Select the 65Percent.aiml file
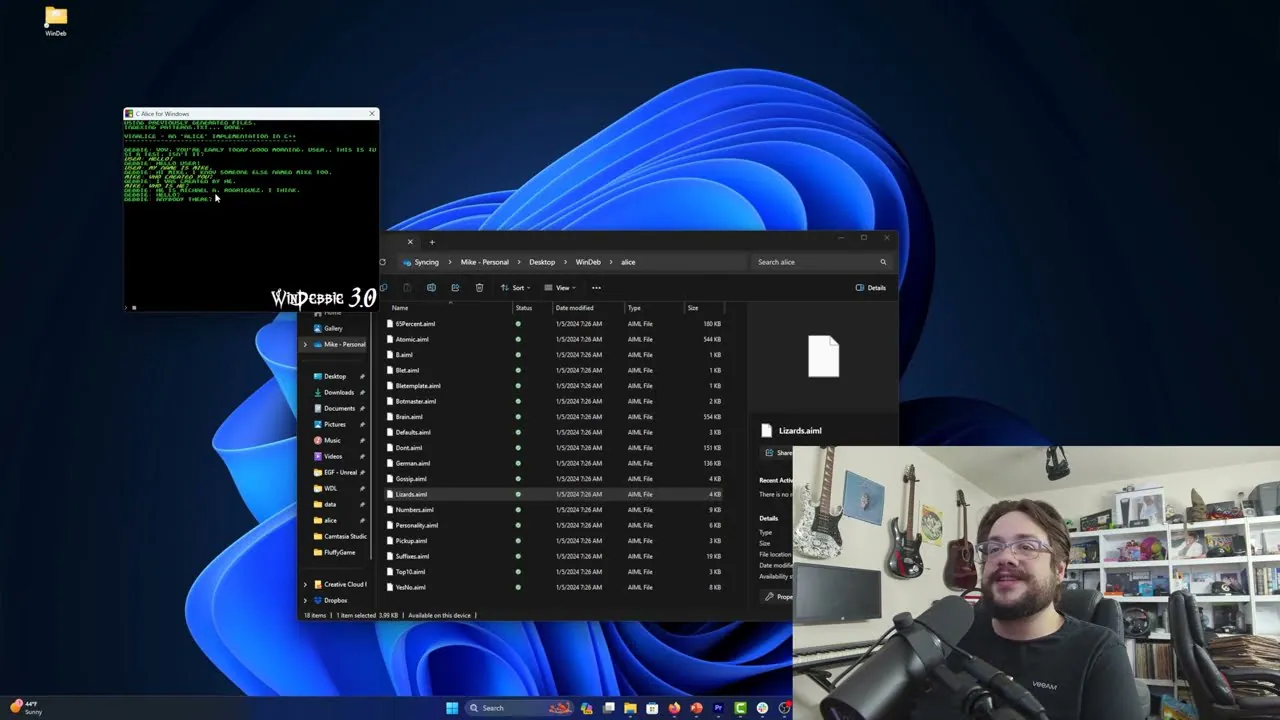The image size is (1280, 720). (x=555, y=324)
